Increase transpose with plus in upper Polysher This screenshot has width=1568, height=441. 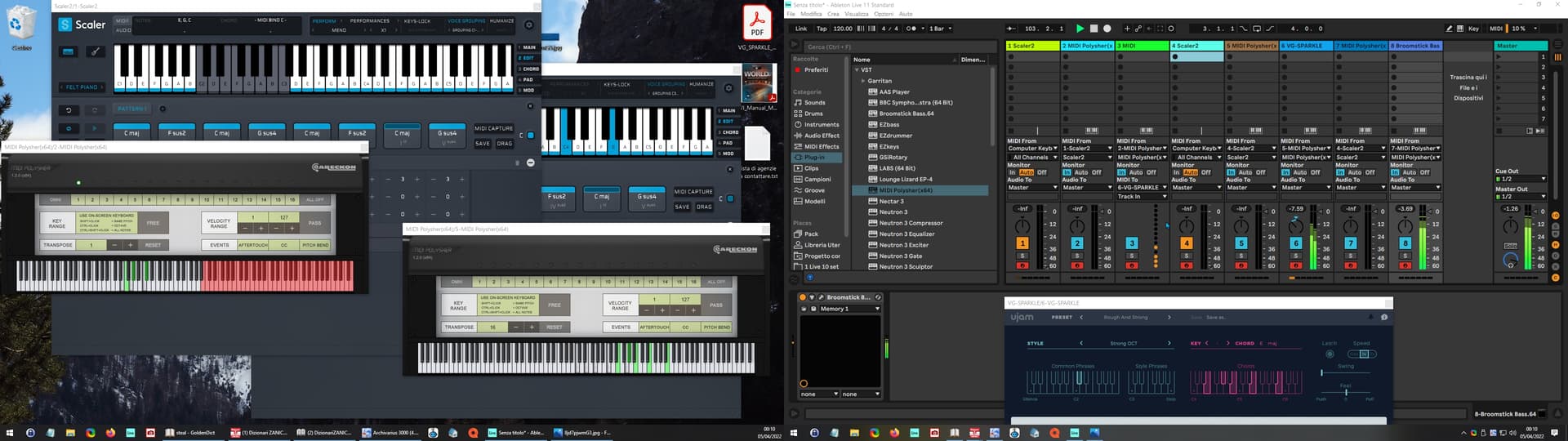click(130, 245)
